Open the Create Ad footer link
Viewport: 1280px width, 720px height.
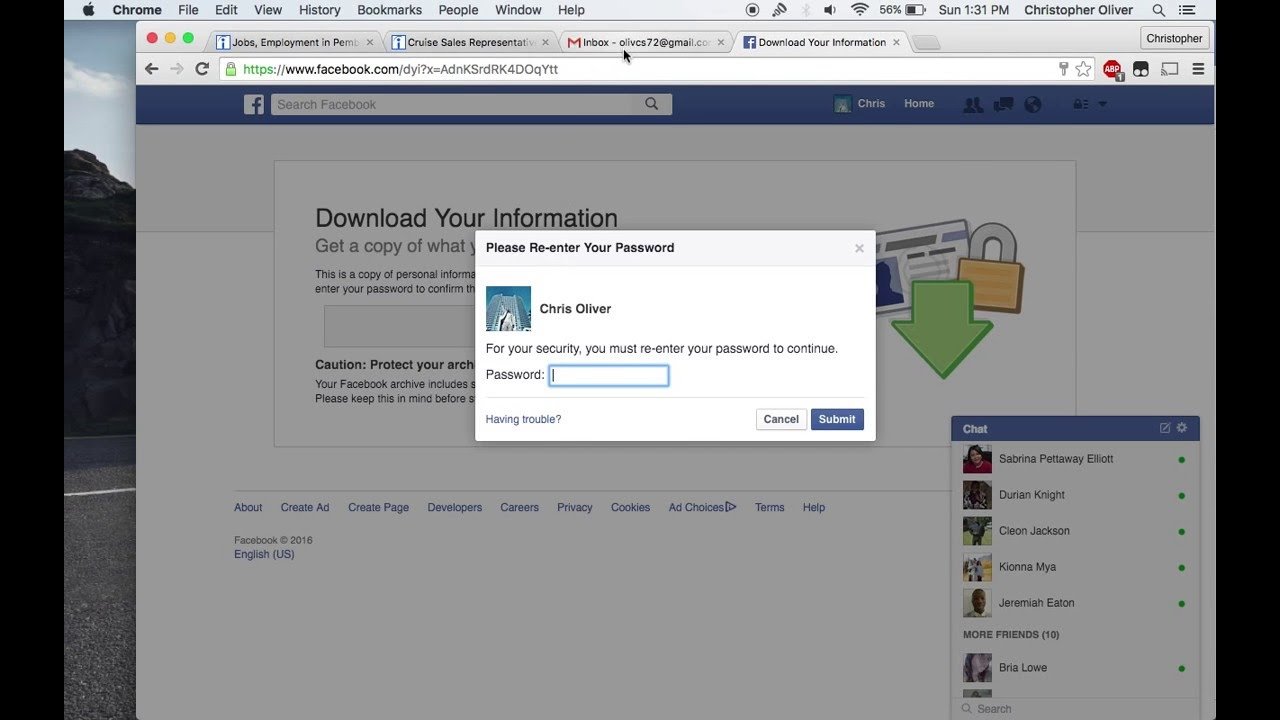coord(305,507)
